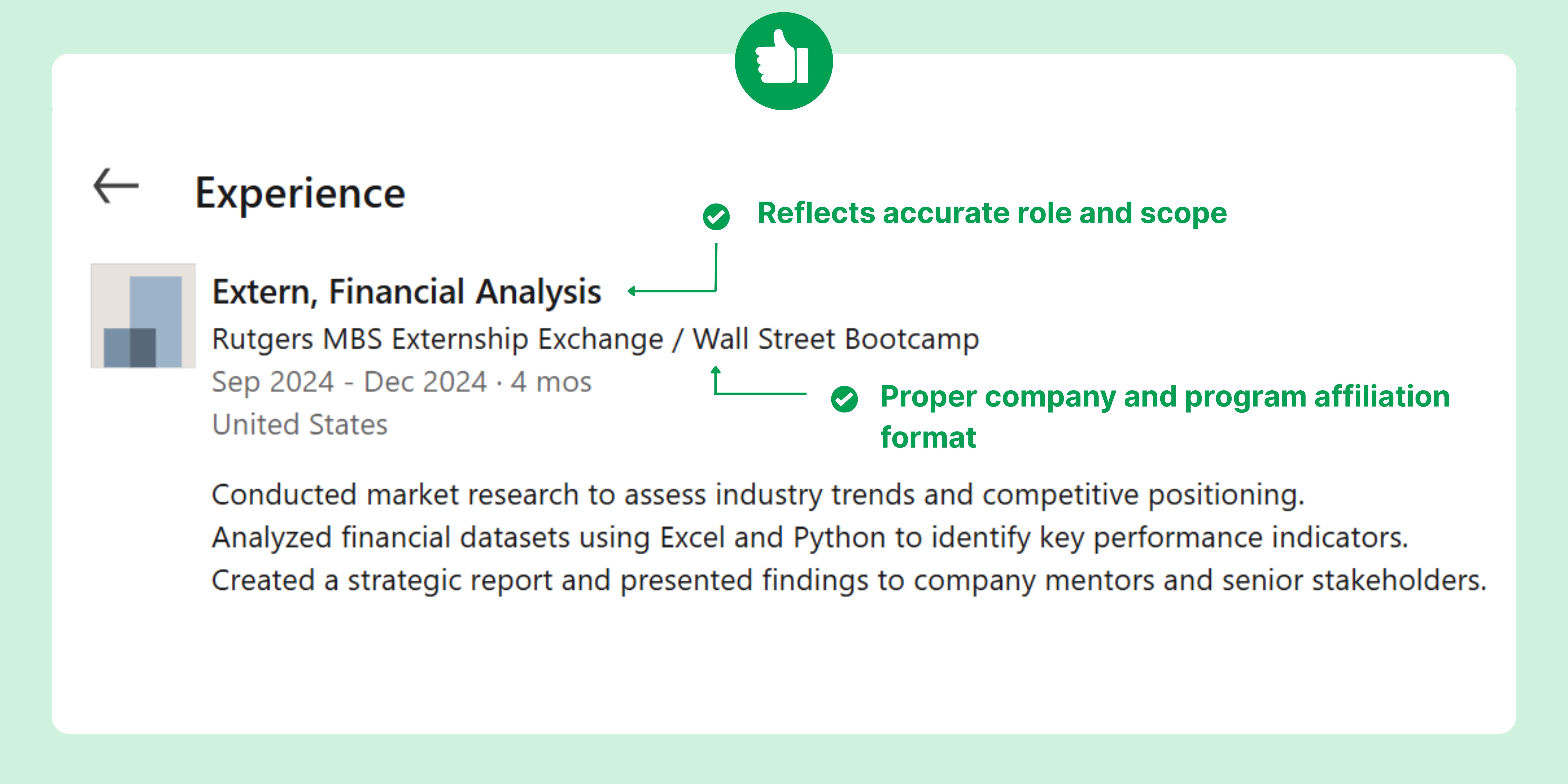
Task: Click the 'Experience' section heading
Action: (x=300, y=193)
